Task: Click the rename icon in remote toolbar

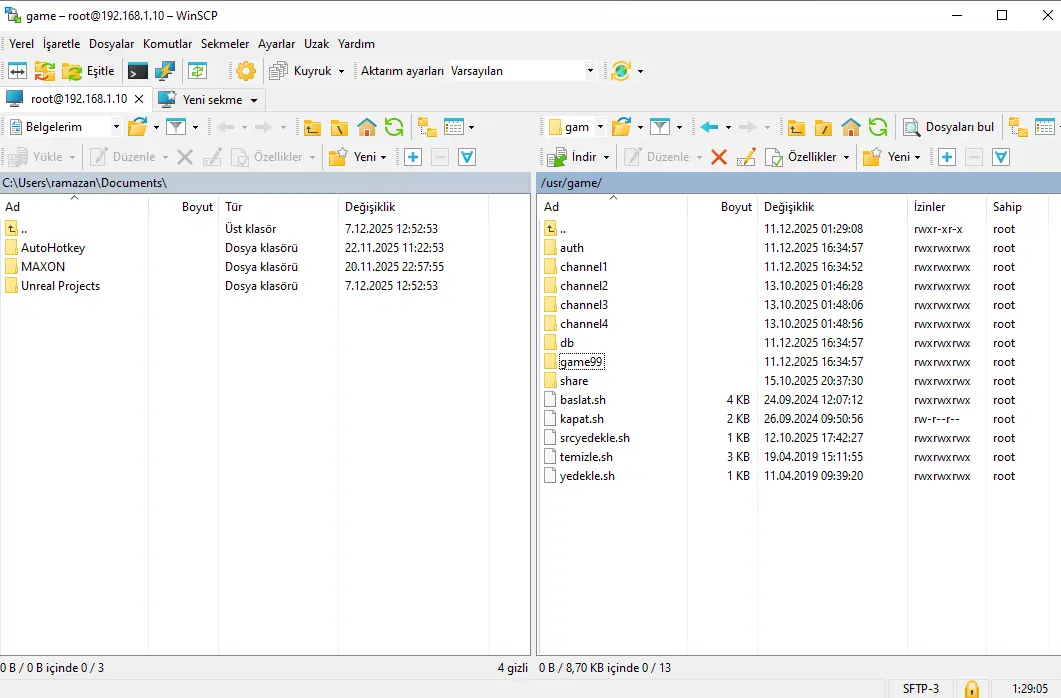Action: (746, 157)
